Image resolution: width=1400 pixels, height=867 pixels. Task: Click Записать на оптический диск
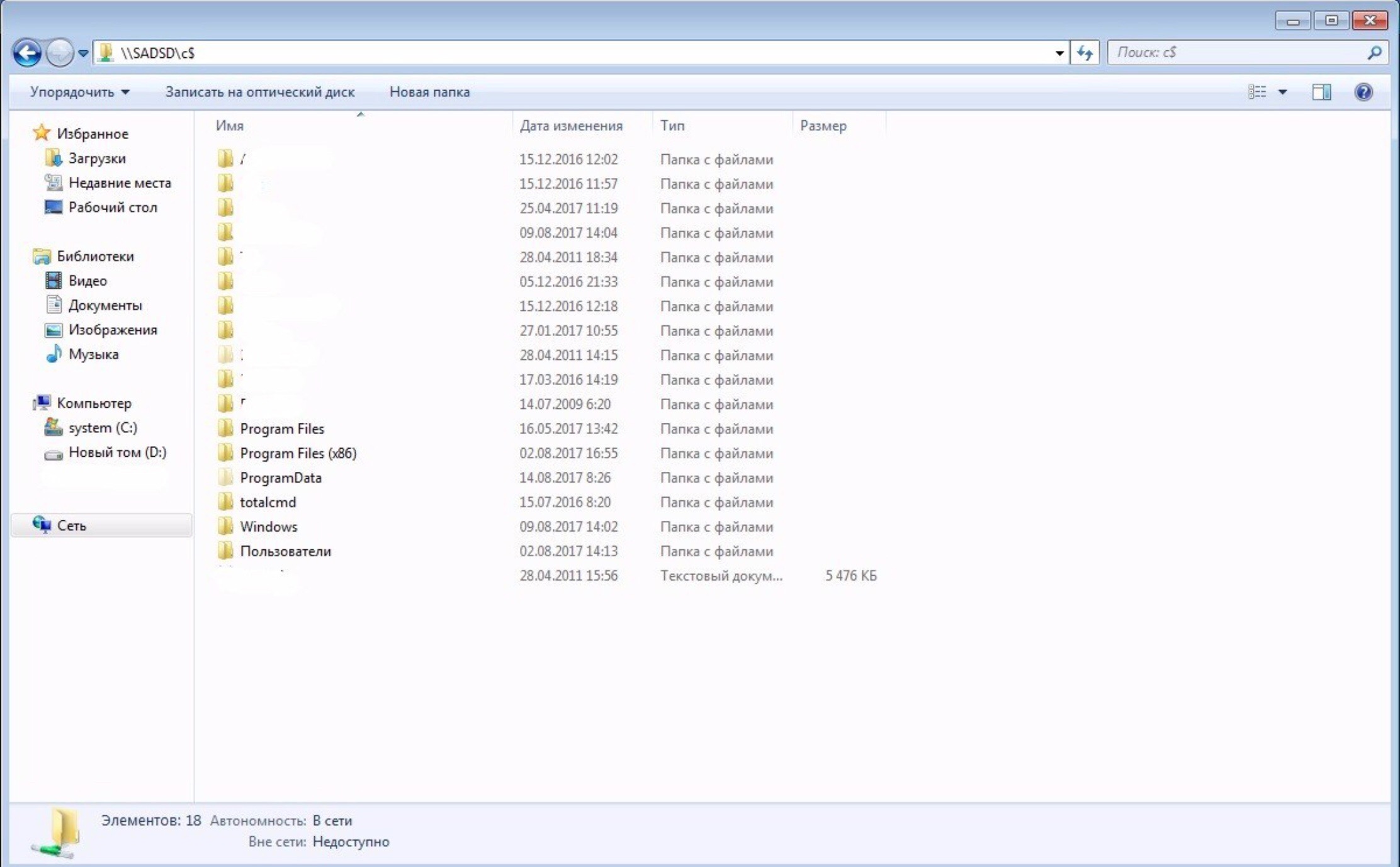[x=260, y=92]
